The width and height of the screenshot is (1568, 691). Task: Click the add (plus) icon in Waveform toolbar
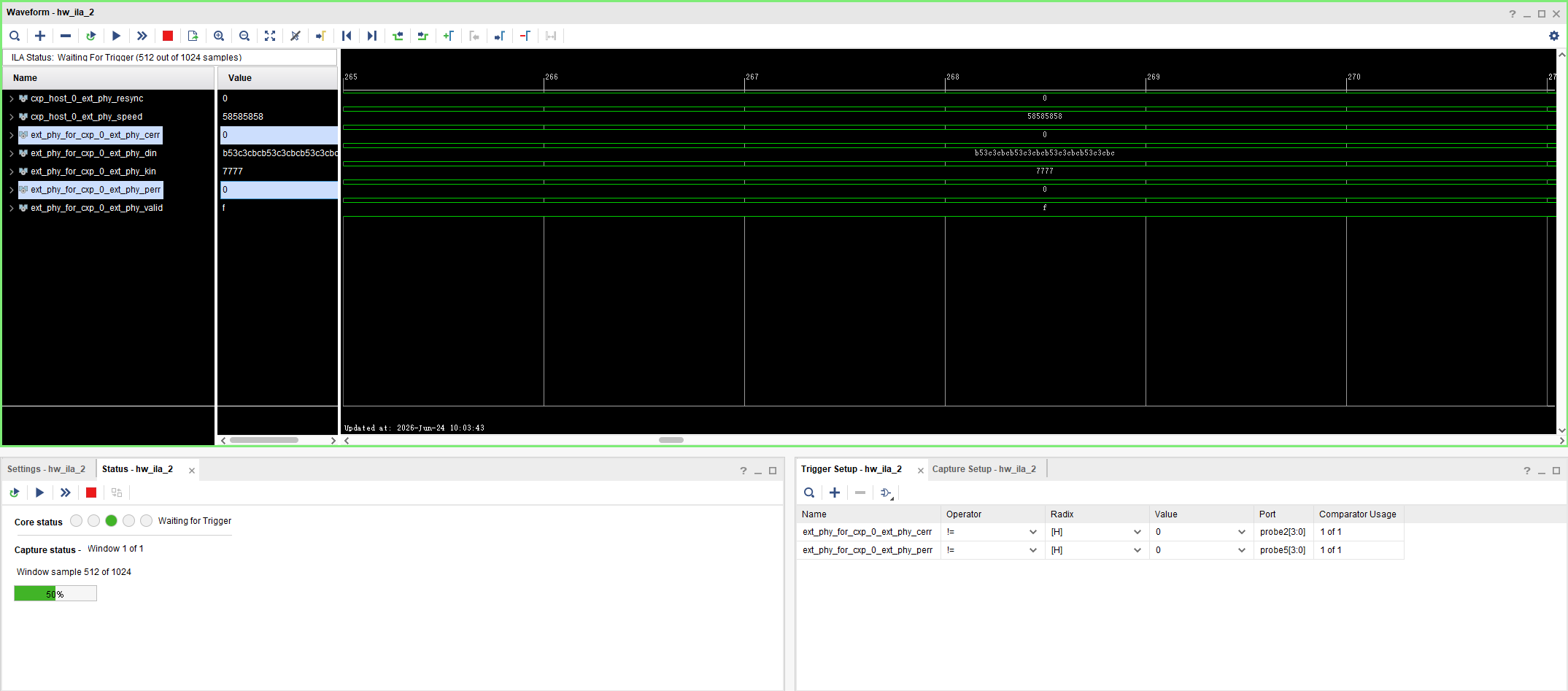[x=40, y=36]
